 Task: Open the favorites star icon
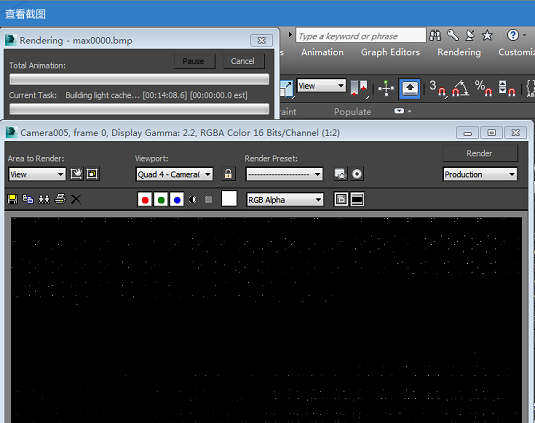pyautogui.click(x=487, y=35)
